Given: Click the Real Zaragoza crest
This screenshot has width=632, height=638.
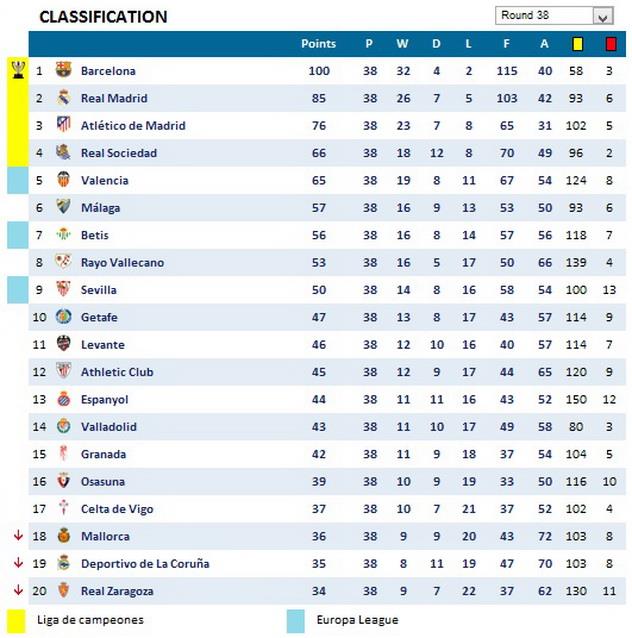Looking at the screenshot, I should (x=63, y=590).
